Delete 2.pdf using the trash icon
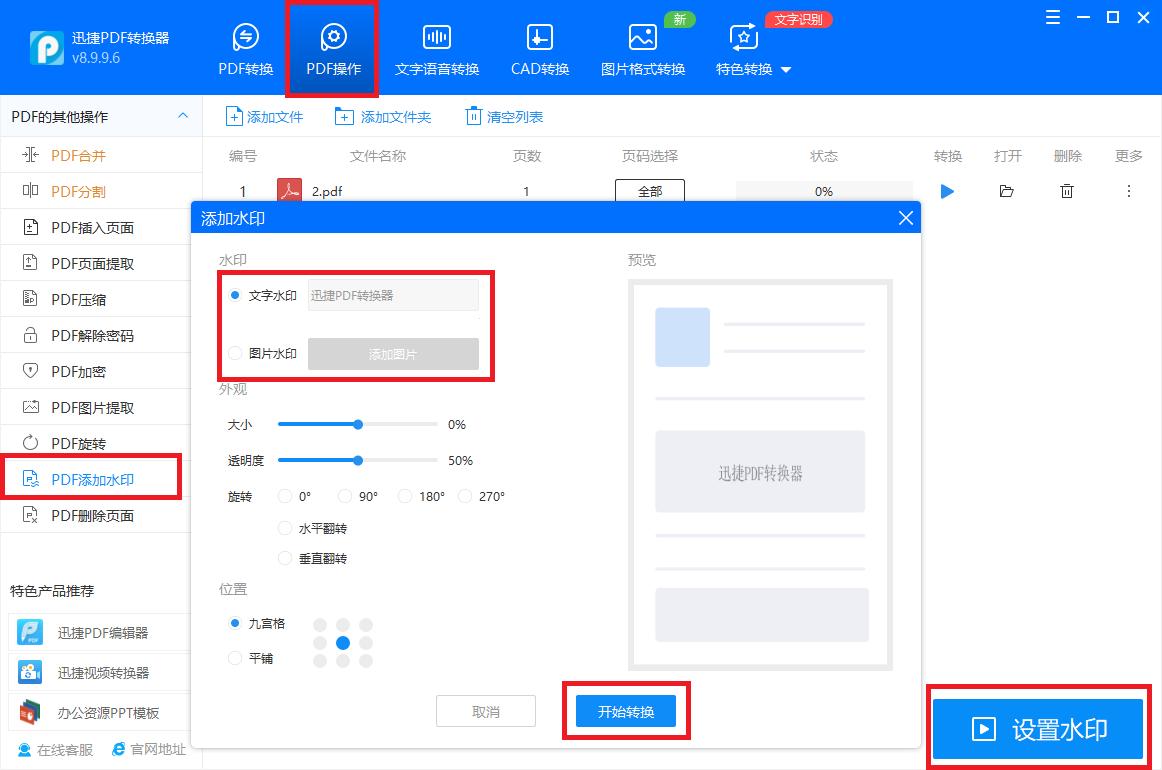 pyautogui.click(x=1067, y=191)
